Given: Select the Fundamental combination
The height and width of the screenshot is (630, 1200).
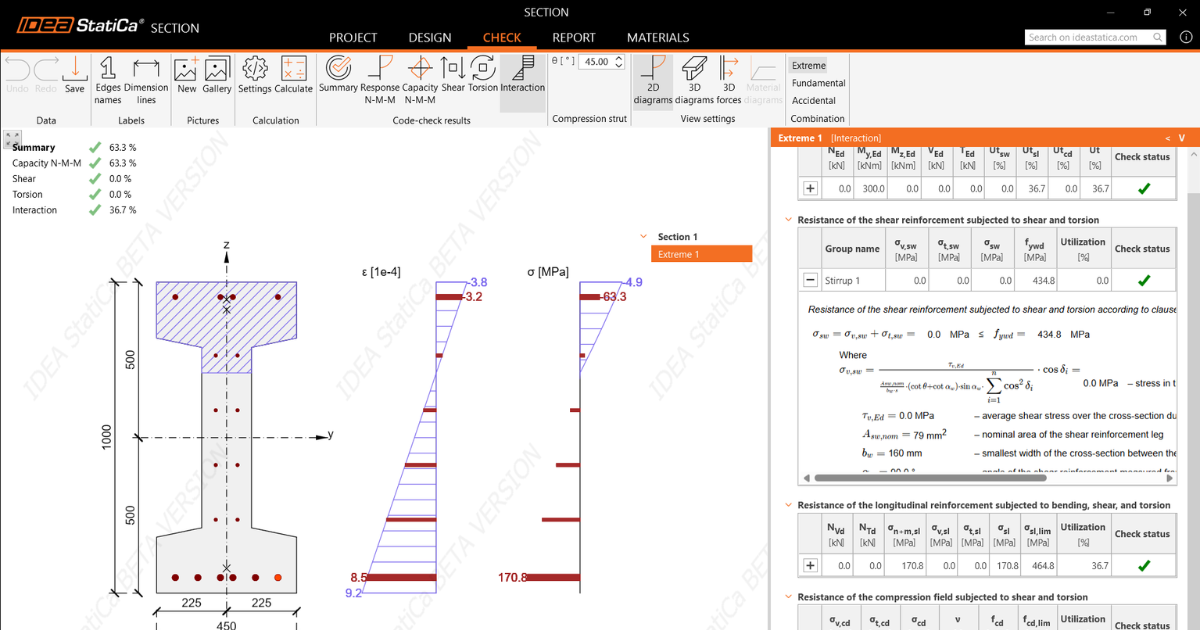Looking at the screenshot, I should (x=818, y=83).
